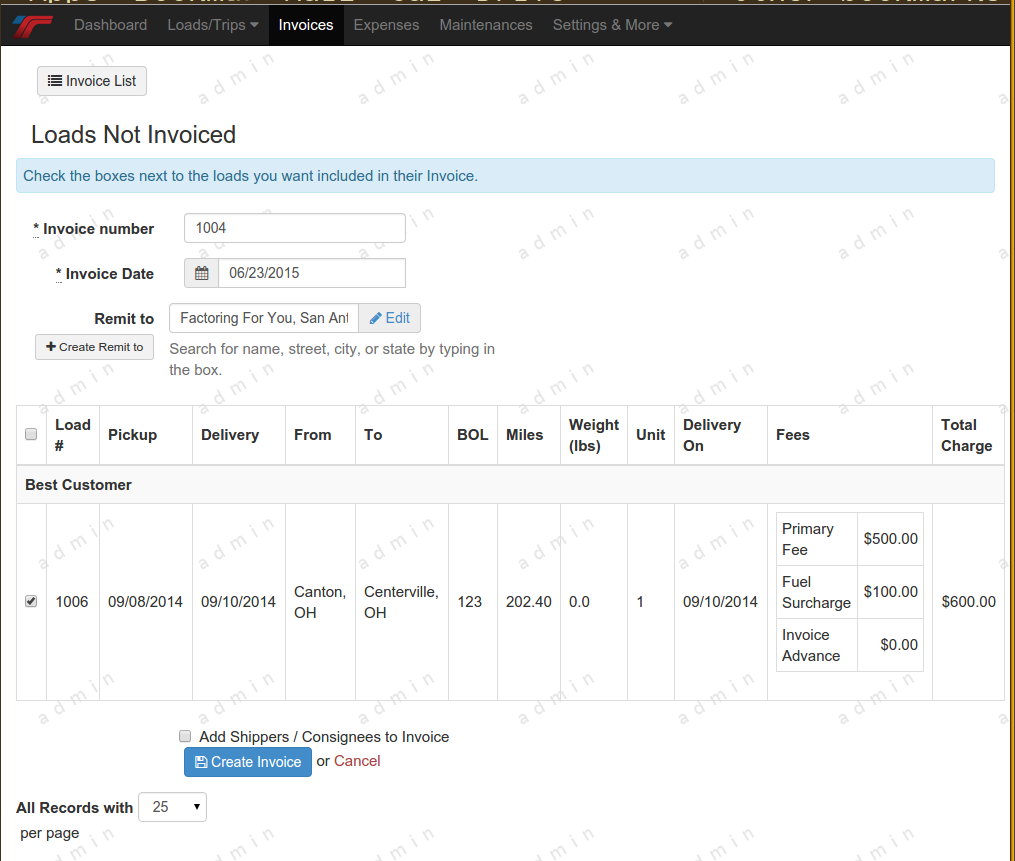The height and width of the screenshot is (861, 1015).
Task: Open the Settings & More dropdown
Action: [612, 25]
